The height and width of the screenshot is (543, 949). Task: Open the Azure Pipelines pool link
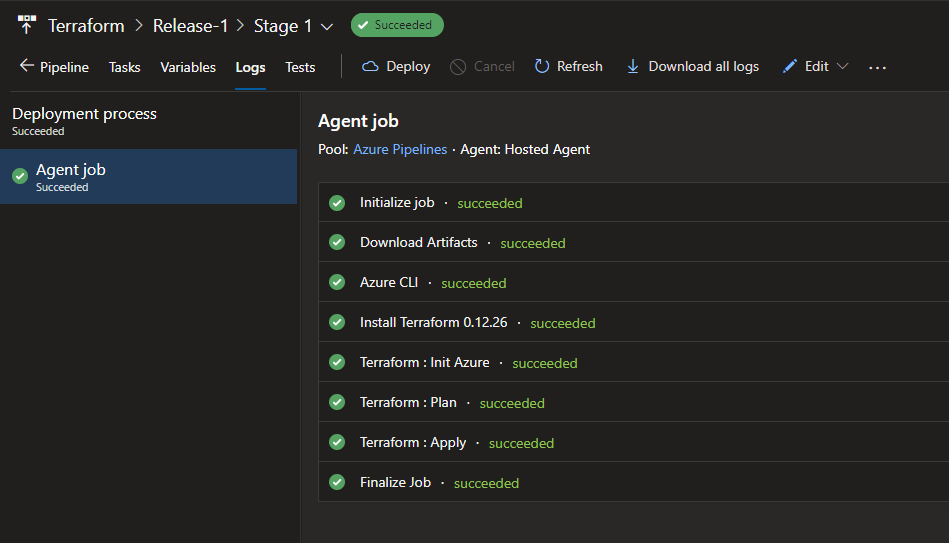400,149
